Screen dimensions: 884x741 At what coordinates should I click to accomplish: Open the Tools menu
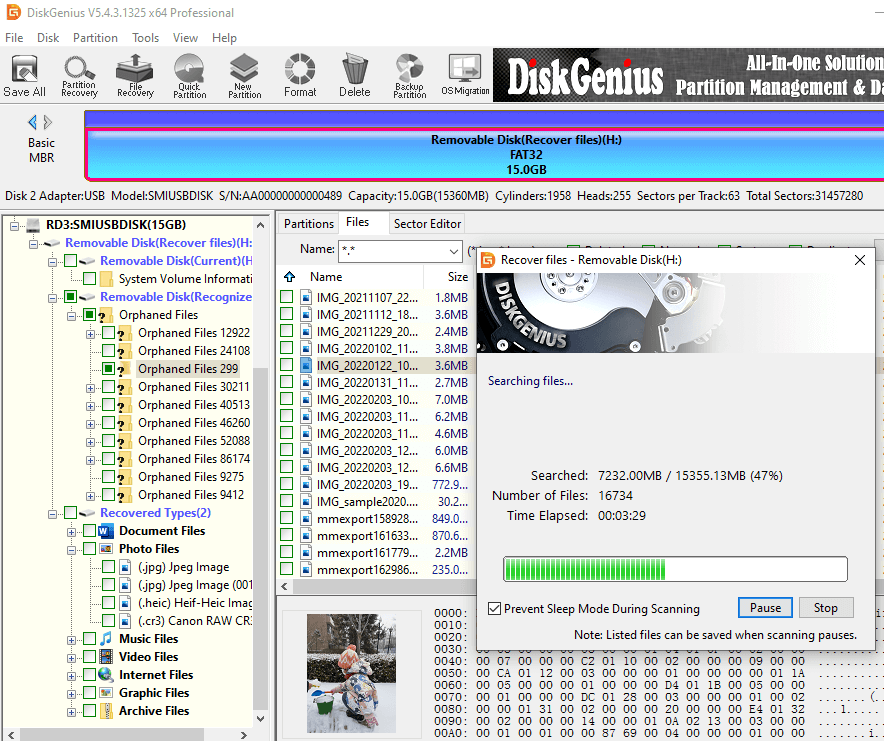pyautogui.click(x=146, y=38)
